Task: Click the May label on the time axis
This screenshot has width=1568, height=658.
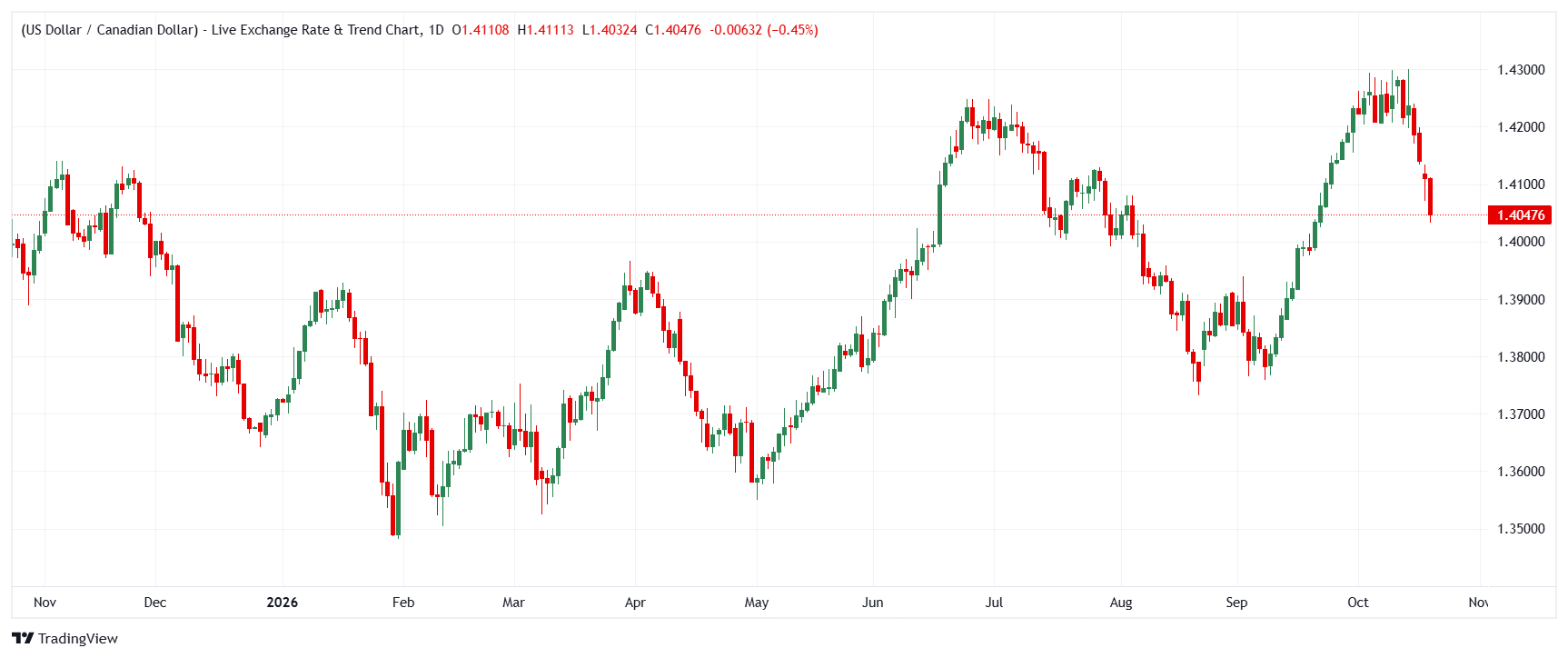Action: tap(757, 603)
